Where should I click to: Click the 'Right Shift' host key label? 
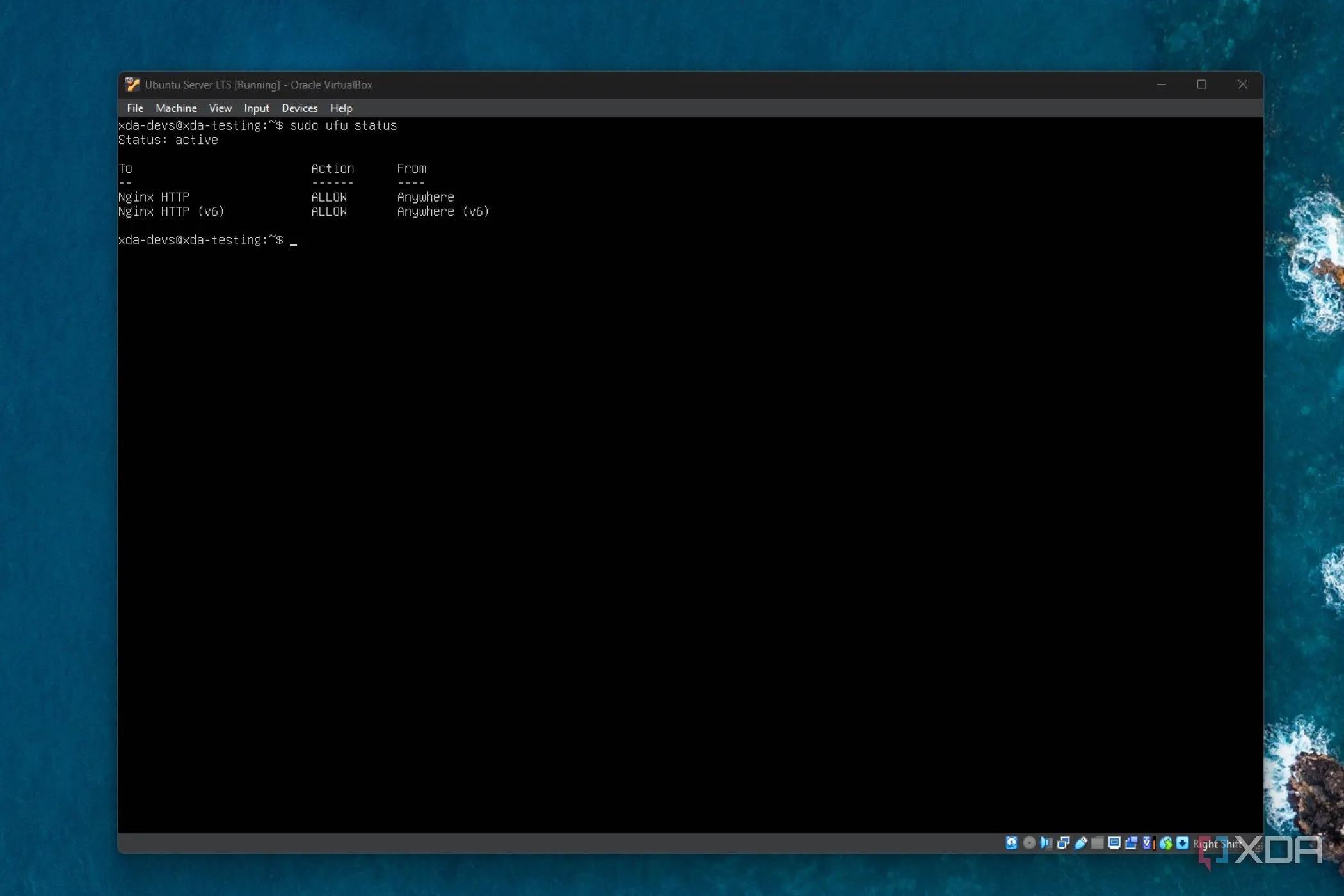point(1217,844)
